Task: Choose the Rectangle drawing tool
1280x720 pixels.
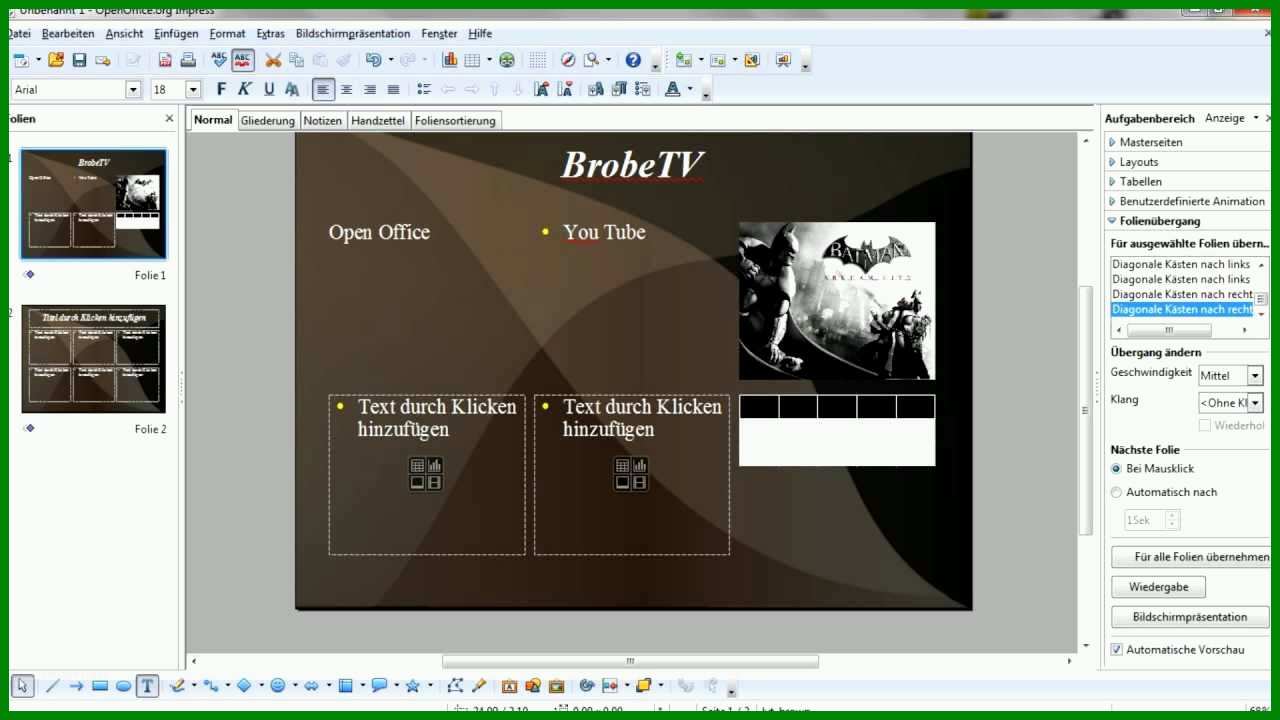Action: pyautogui.click(x=100, y=686)
